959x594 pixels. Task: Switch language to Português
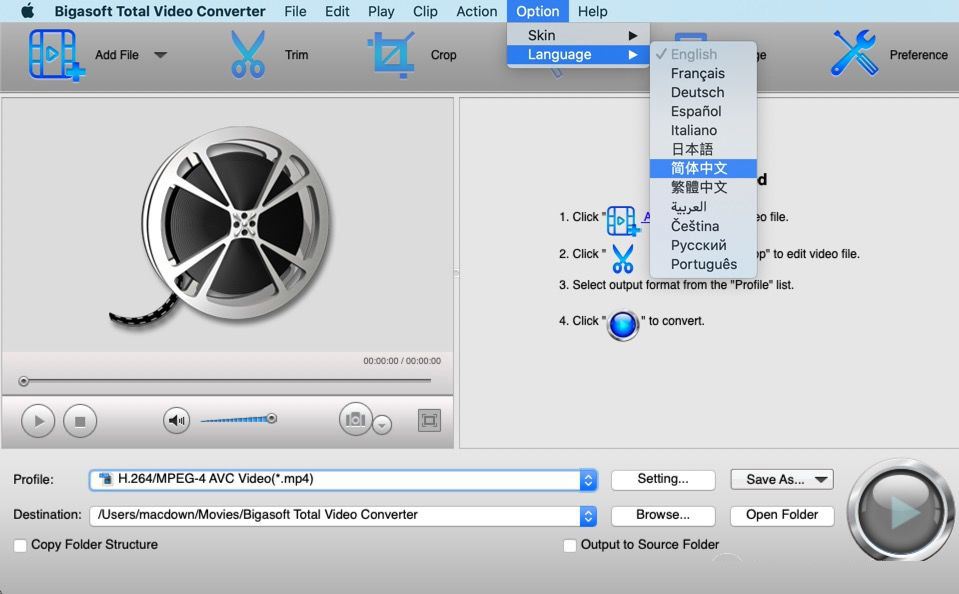click(x=703, y=264)
